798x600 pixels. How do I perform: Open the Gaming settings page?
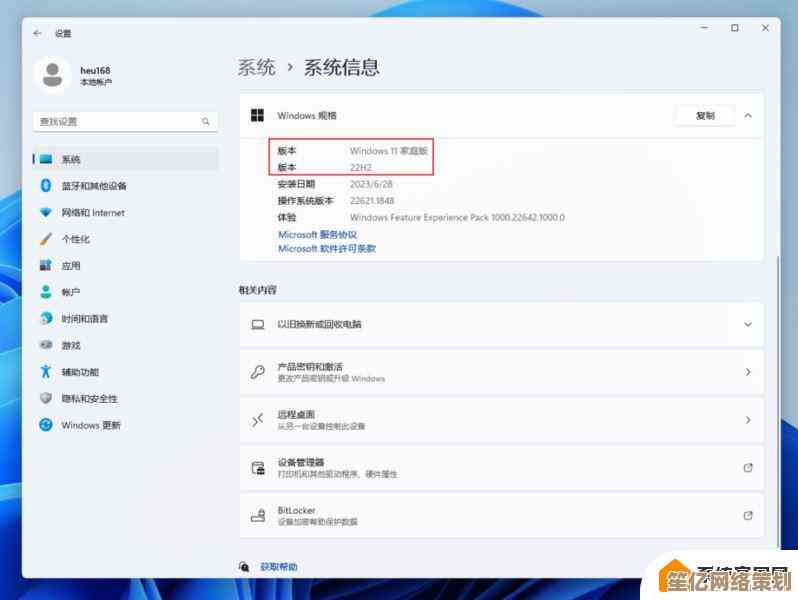pyautogui.click(x=70, y=345)
